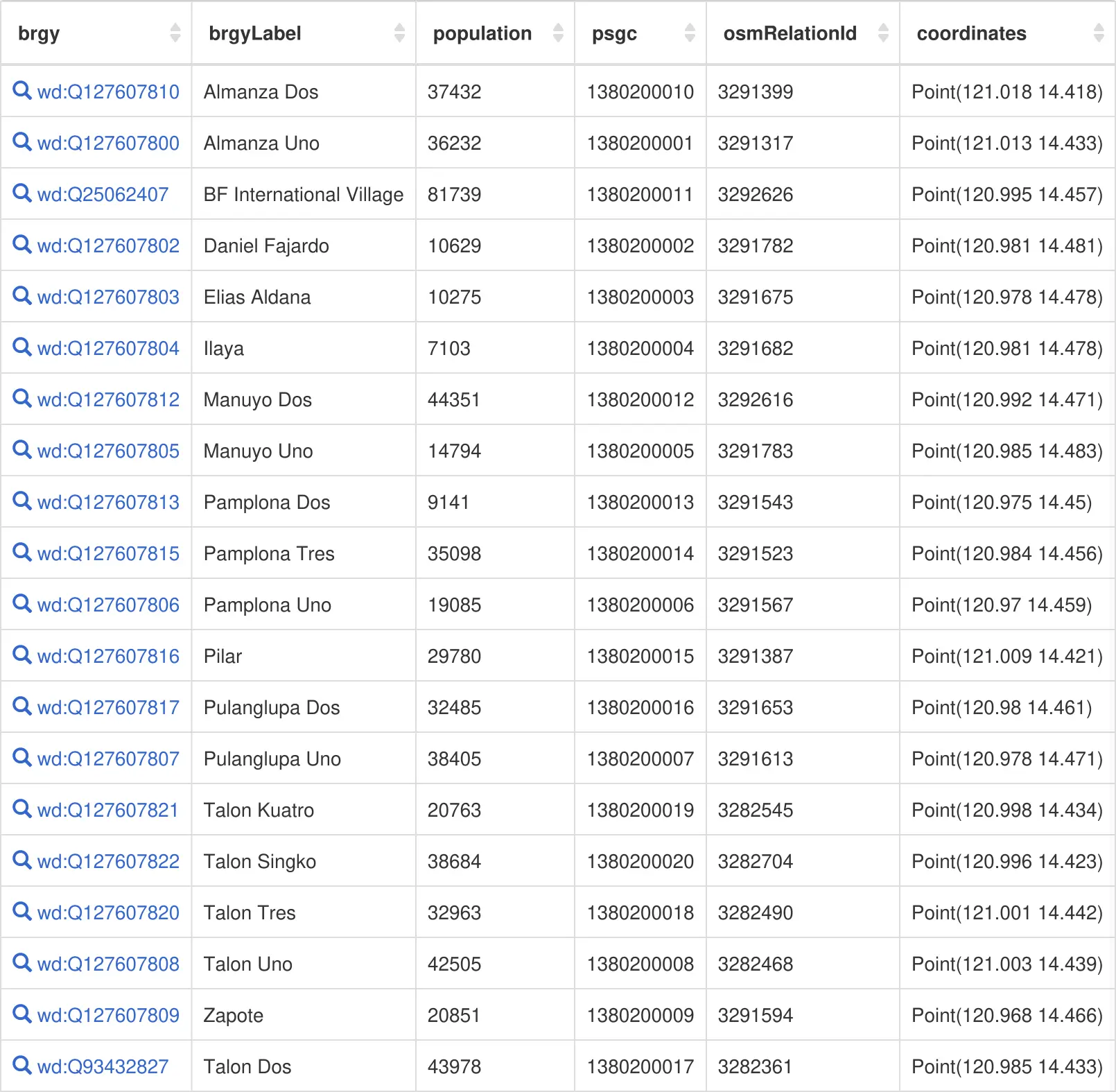Select psgc value 1380200017
This screenshot has width=1116, height=1092.
coord(640,1066)
